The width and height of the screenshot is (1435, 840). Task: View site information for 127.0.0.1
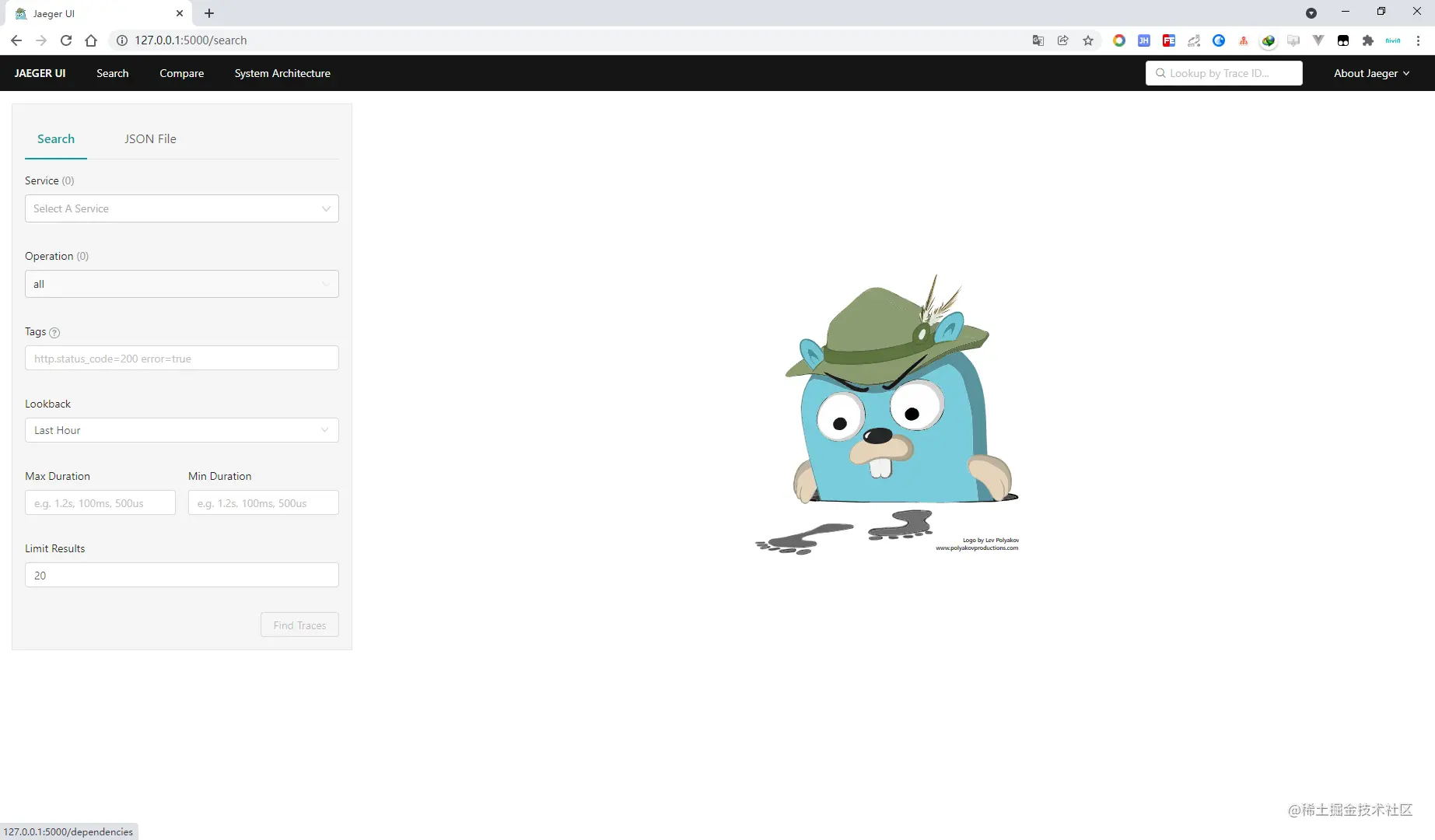pos(122,40)
